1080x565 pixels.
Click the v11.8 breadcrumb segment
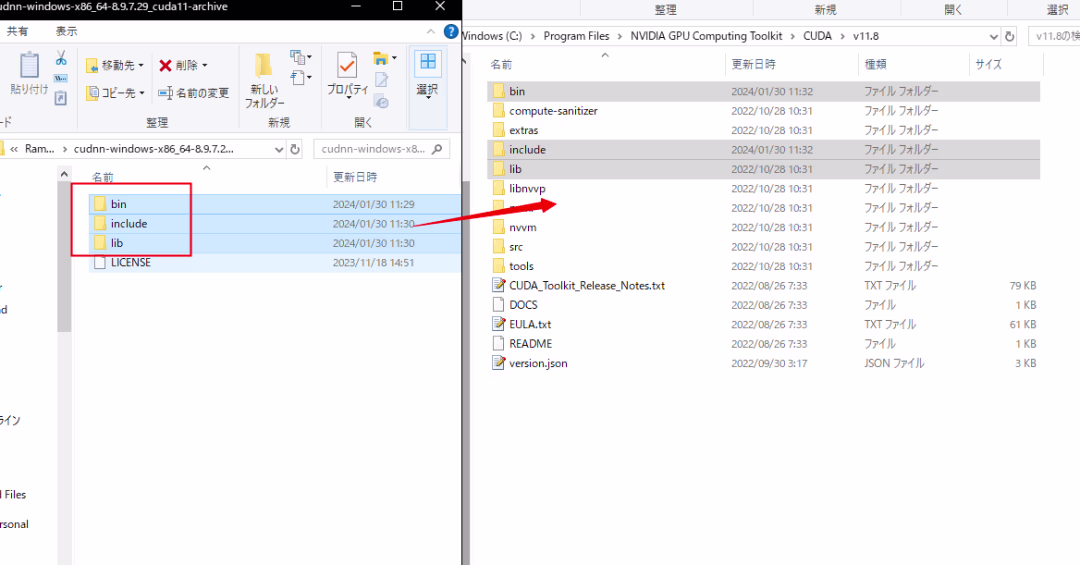point(866,36)
